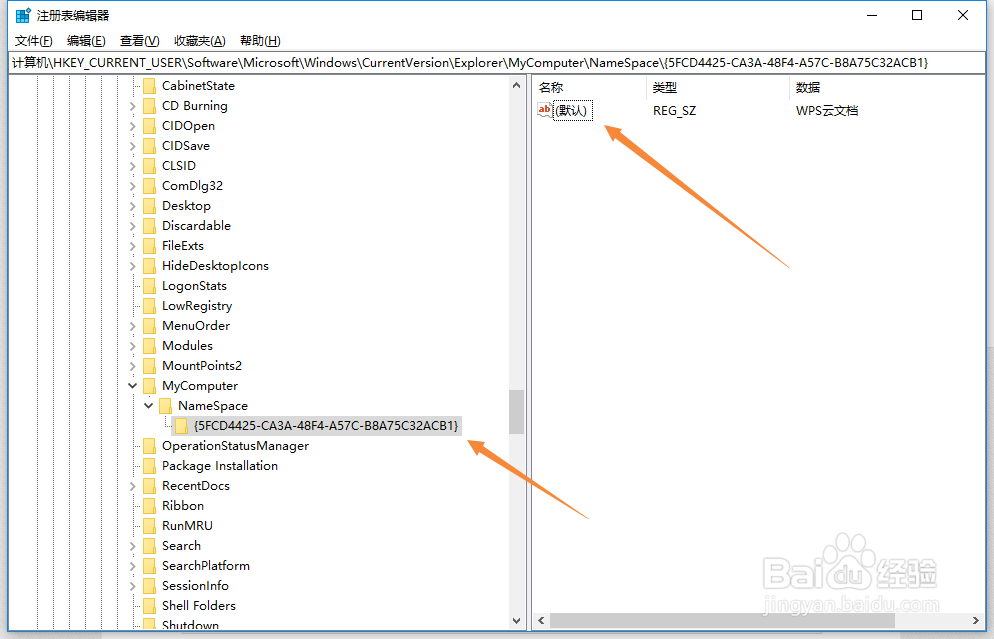994x639 pixels.
Task: Open the 收藏夹(A) menu
Action: click(200, 41)
